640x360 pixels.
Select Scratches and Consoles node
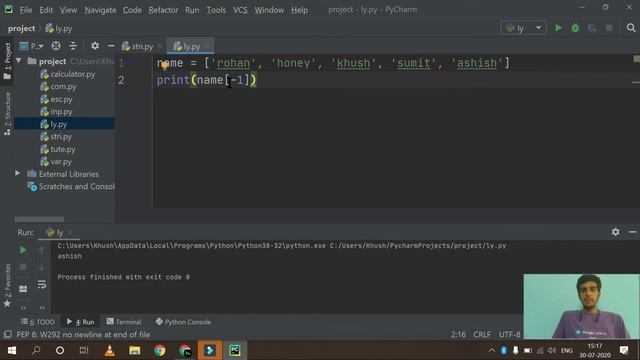point(71,187)
